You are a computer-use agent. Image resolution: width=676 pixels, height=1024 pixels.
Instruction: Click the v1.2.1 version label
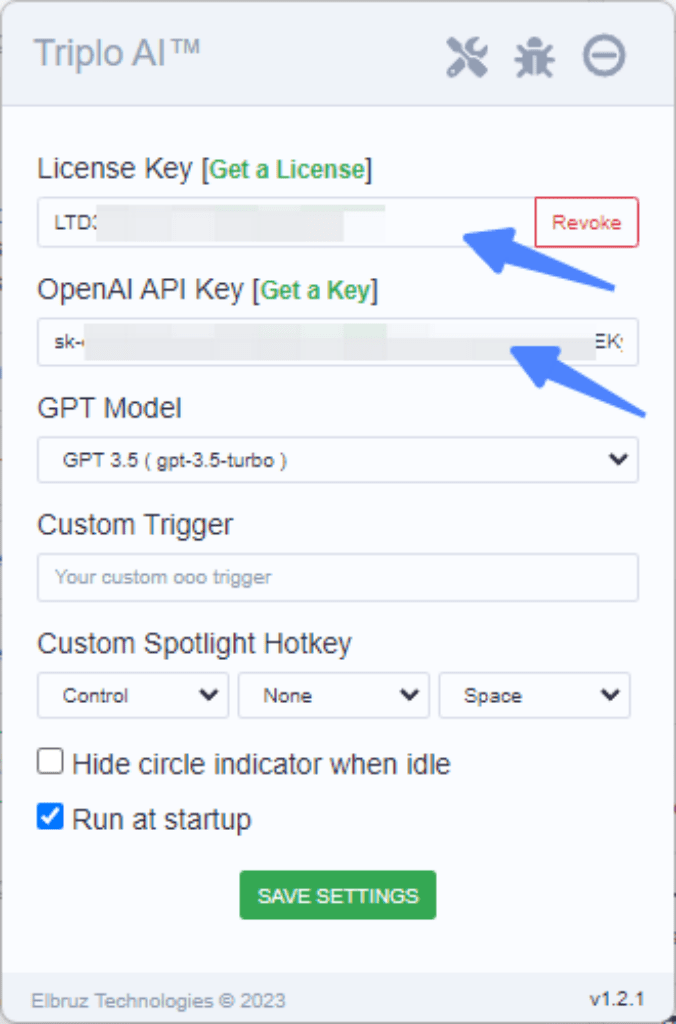pyautogui.click(x=617, y=999)
